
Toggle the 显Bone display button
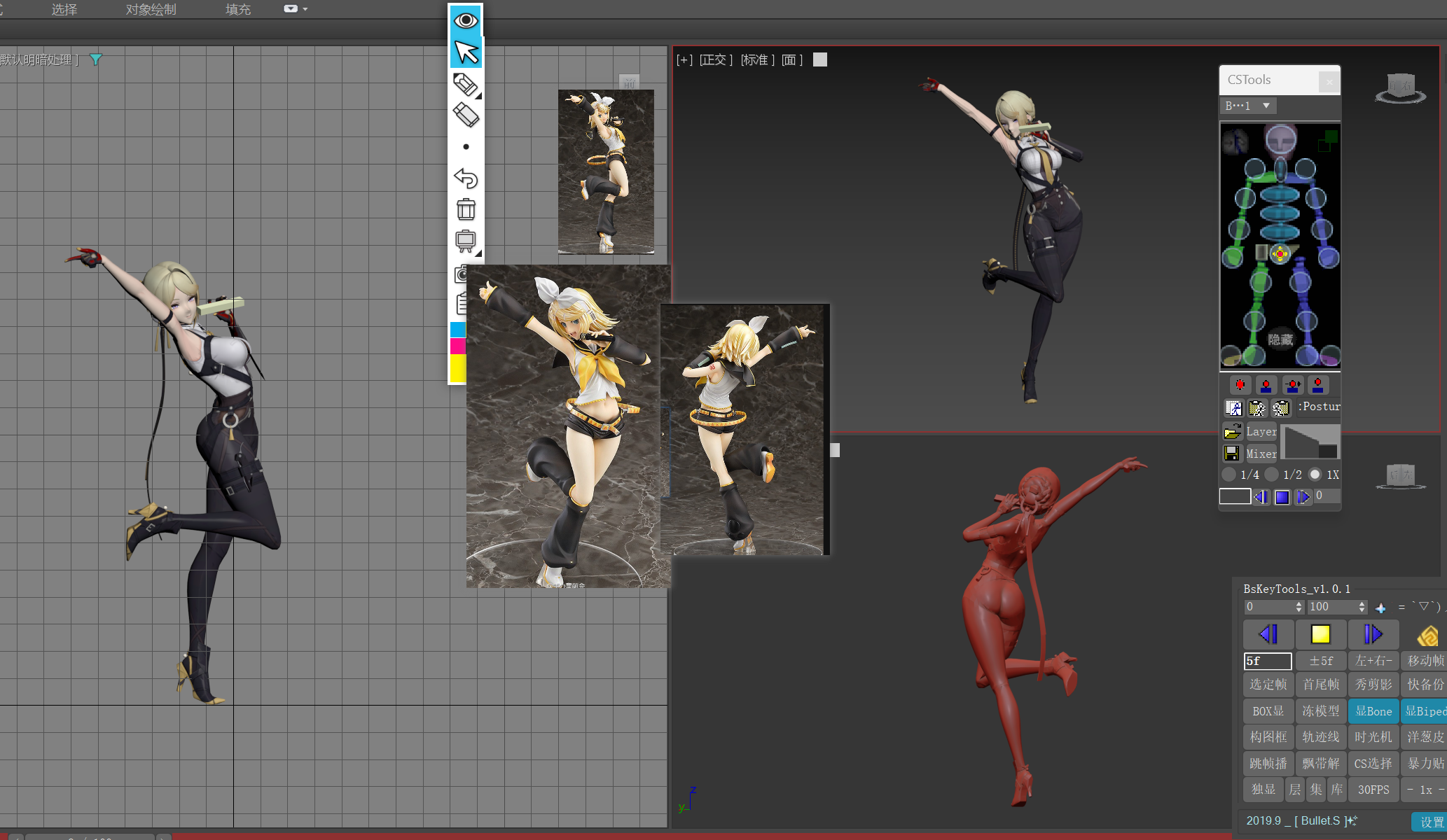coord(1373,711)
